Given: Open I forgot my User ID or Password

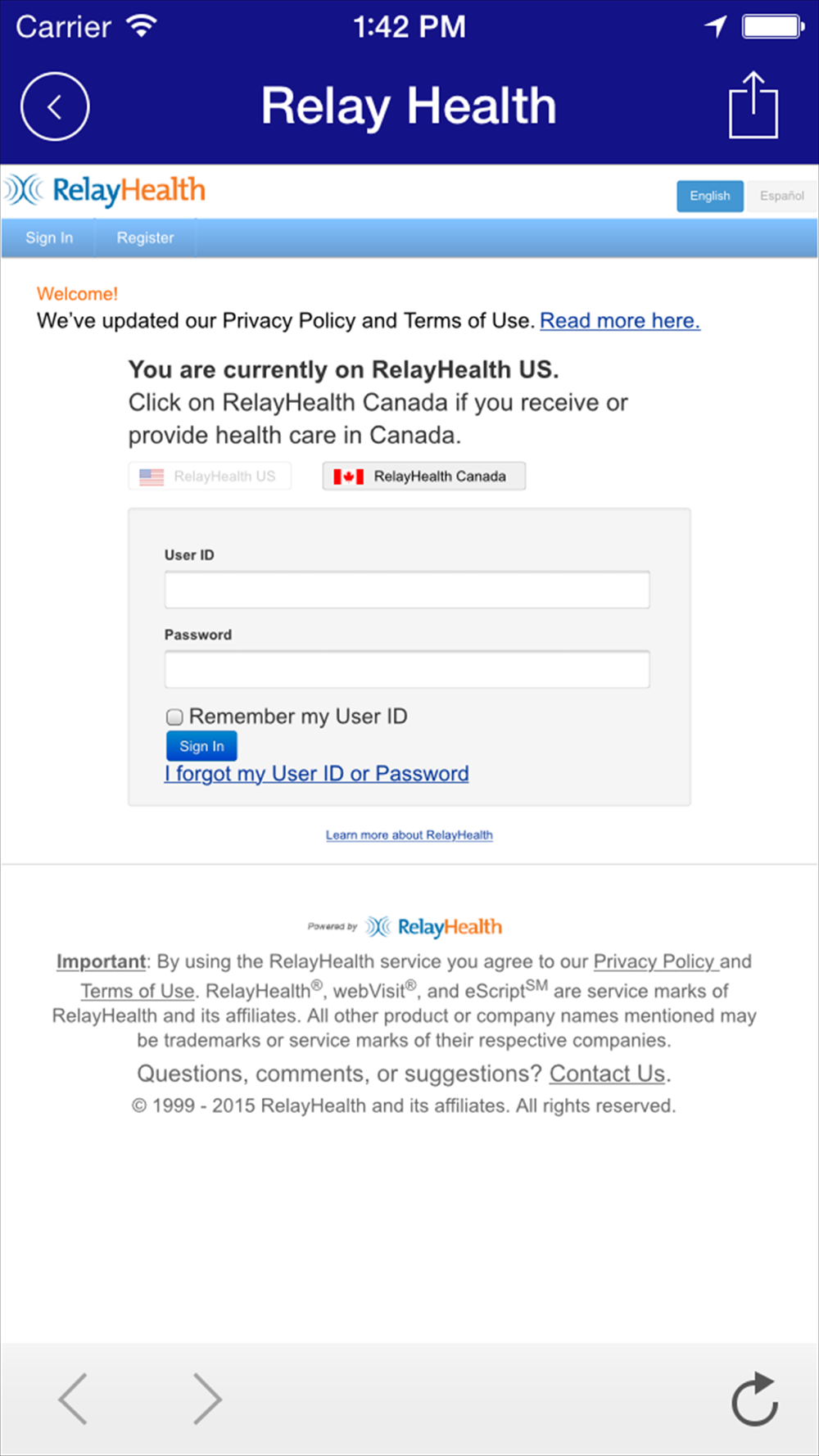Looking at the screenshot, I should [317, 774].
